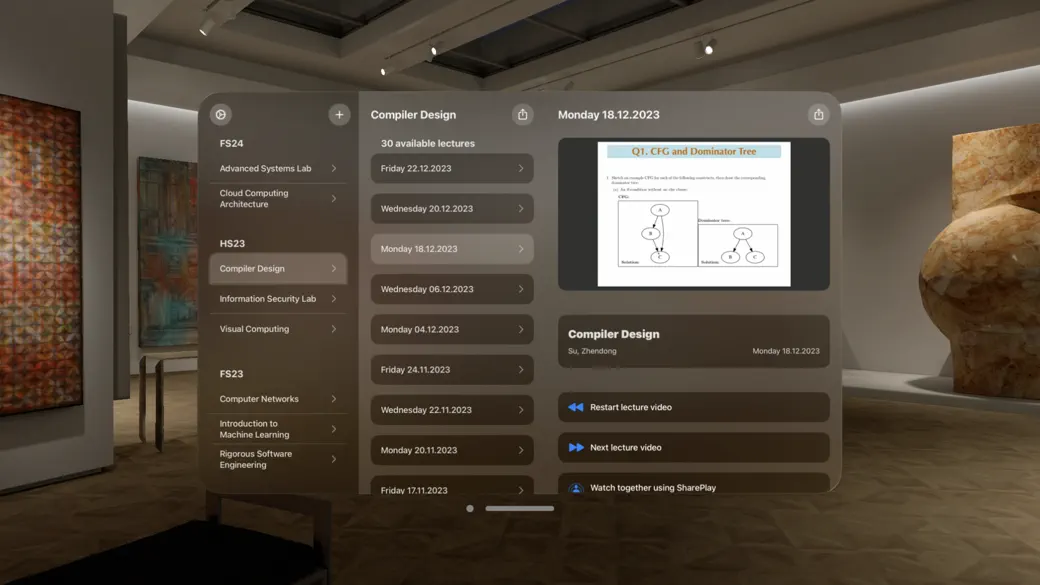Screen dimensions: 1040x585
Task: Tap the share icon beside Monday 18.12.2023
Action: point(818,114)
